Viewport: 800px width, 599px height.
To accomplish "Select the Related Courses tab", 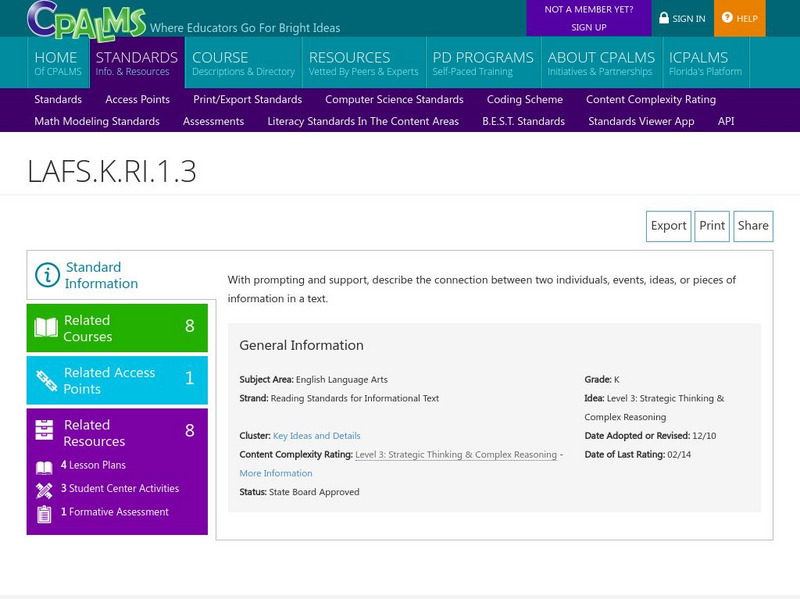I will [117, 328].
